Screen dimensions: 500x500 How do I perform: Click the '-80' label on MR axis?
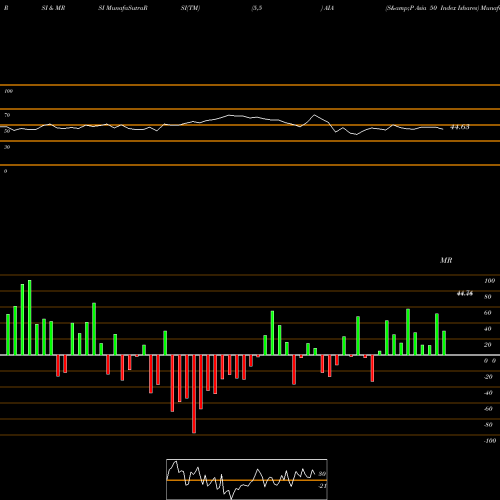click(488, 425)
